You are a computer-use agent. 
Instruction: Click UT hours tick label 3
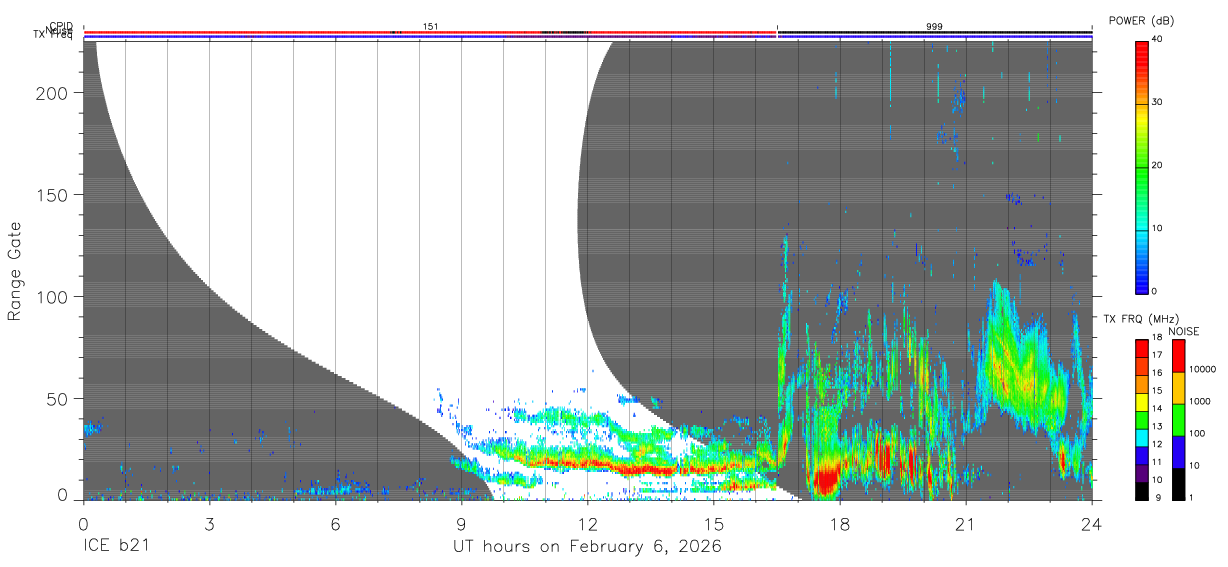209,523
